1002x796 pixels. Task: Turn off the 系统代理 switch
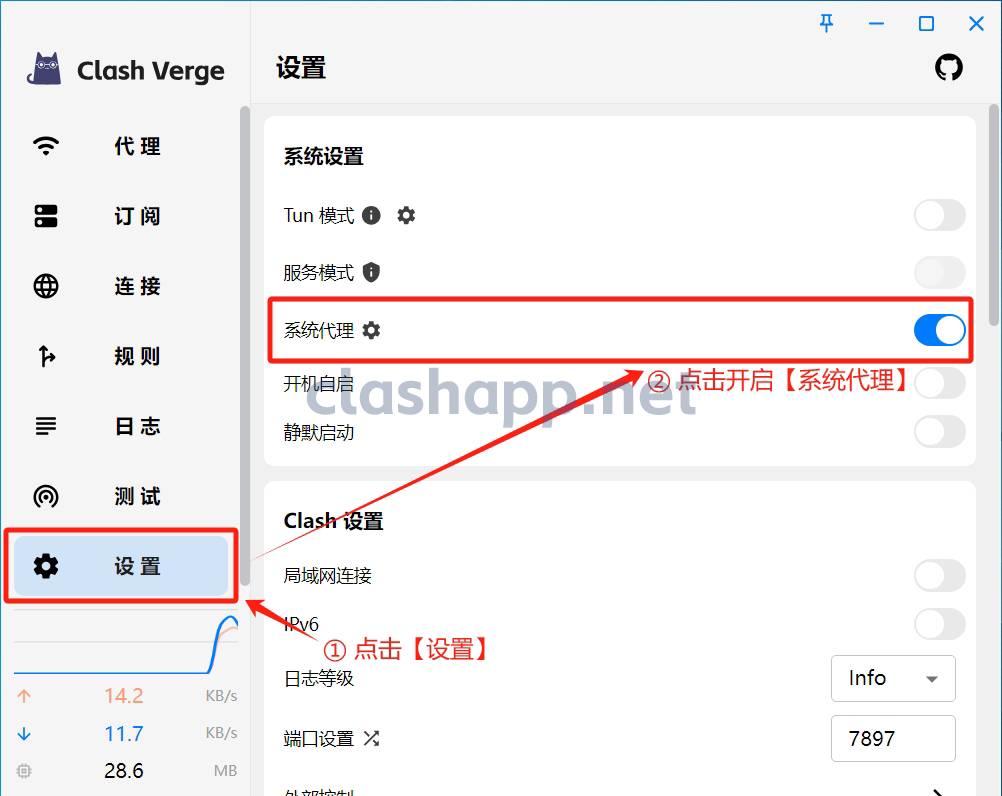(939, 330)
